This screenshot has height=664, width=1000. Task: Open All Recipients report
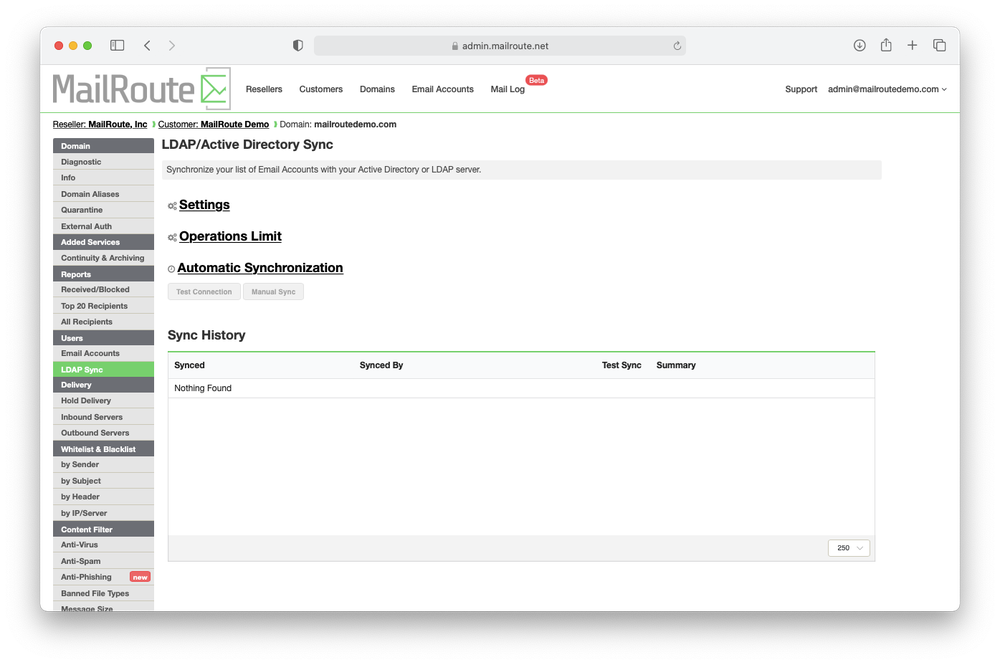[103, 322]
